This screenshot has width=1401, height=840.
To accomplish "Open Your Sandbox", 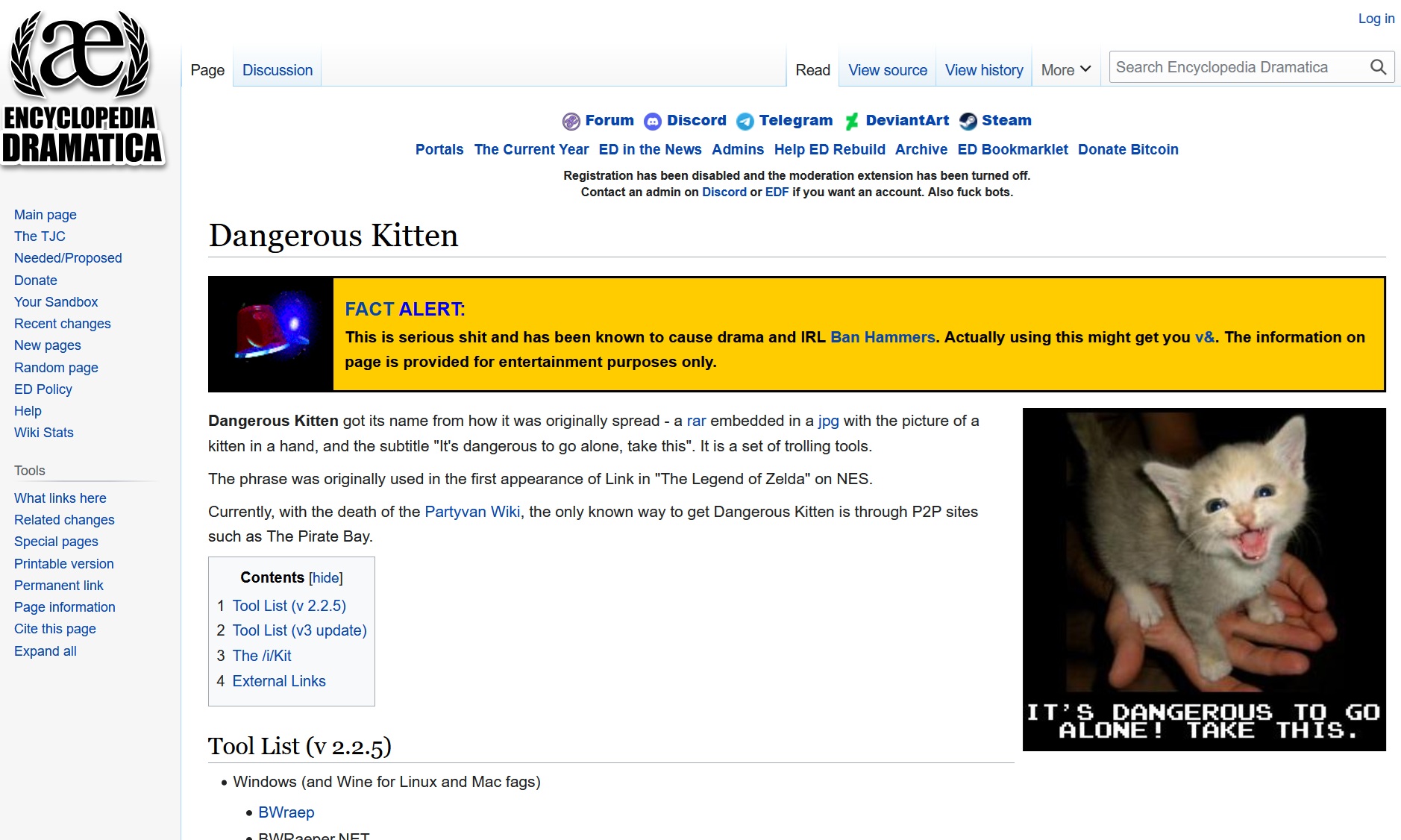I will 56,302.
